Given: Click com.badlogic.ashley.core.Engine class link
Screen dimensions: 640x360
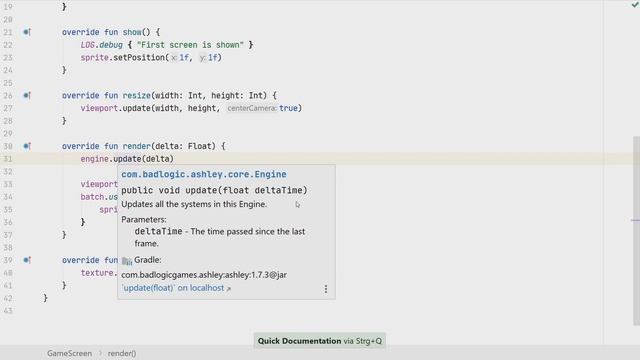Looking at the screenshot, I should [204, 174].
